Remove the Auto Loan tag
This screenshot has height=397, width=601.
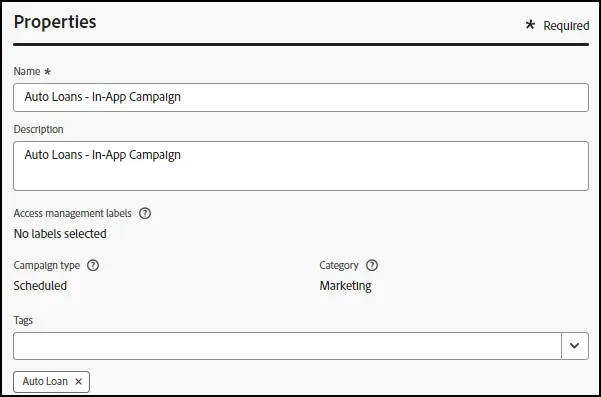[x=79, y=382]
